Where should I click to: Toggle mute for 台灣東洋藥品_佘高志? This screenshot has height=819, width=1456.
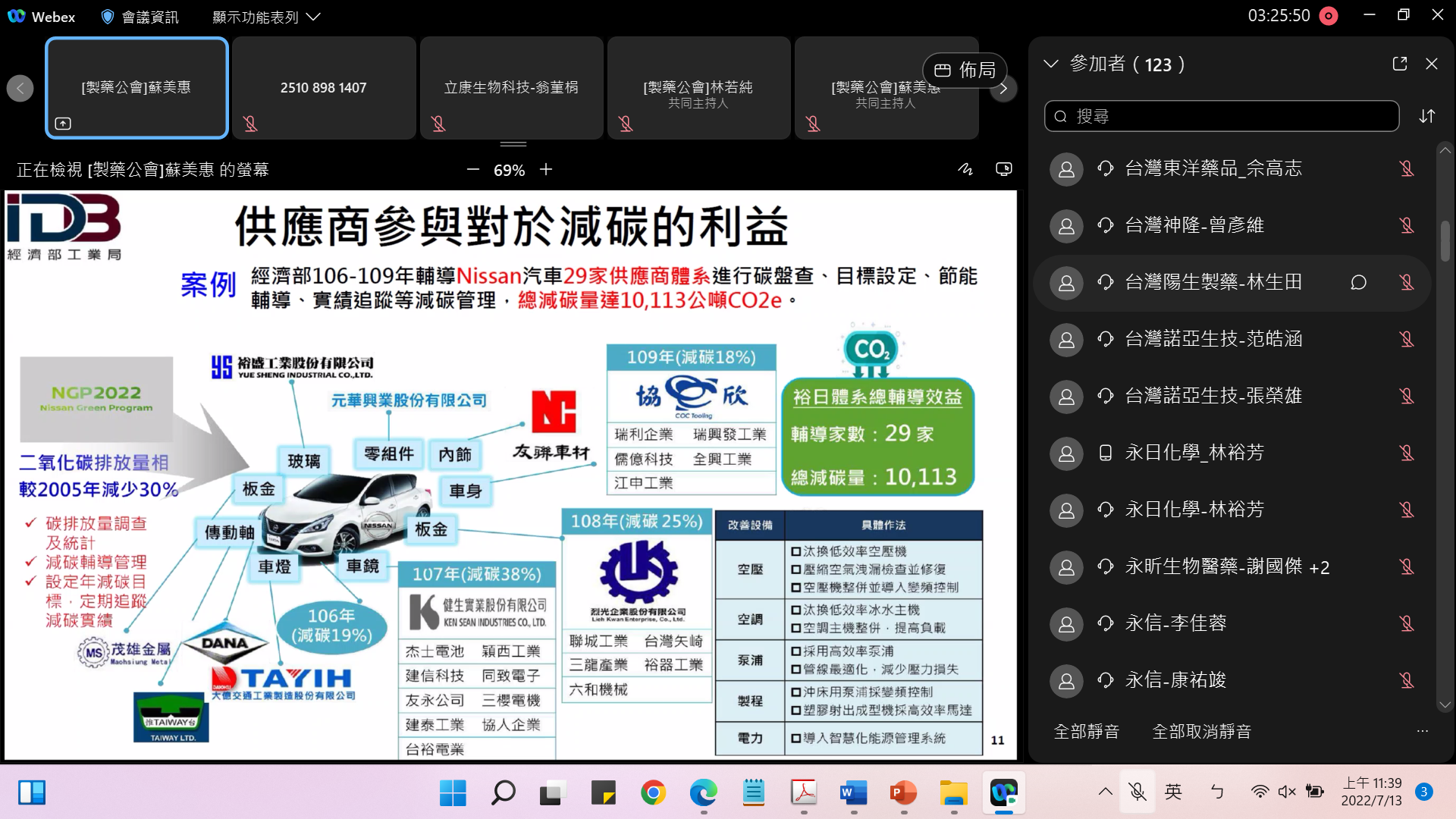tap(1407, 168)
